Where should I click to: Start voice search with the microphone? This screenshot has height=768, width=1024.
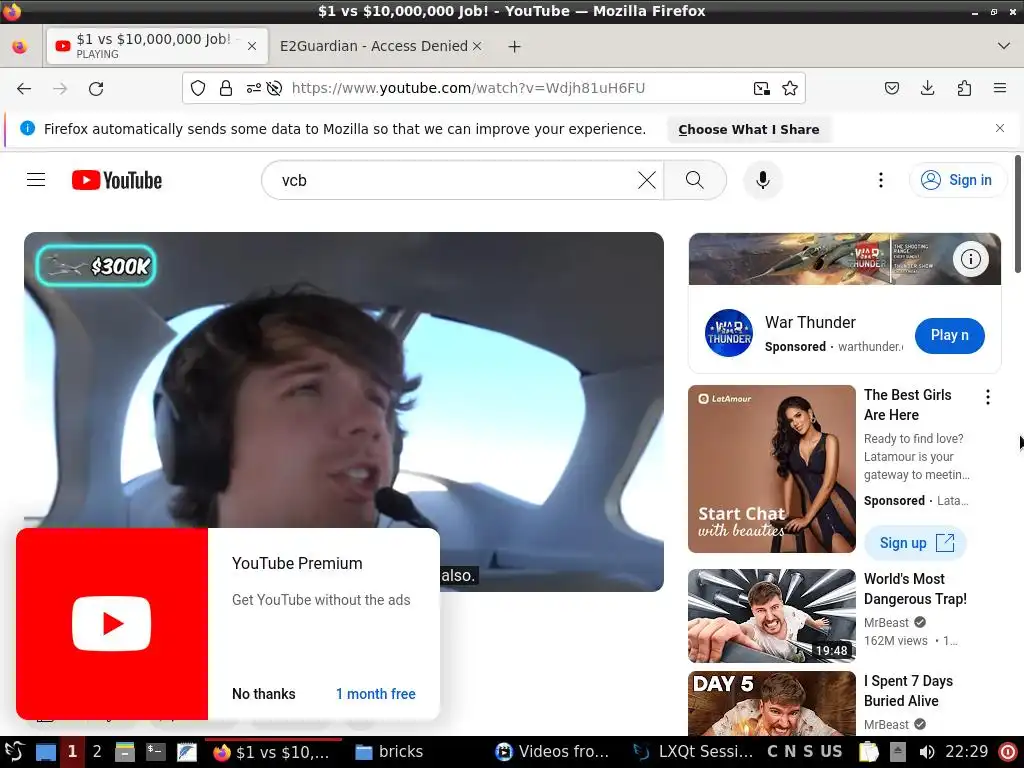point(762,180)
